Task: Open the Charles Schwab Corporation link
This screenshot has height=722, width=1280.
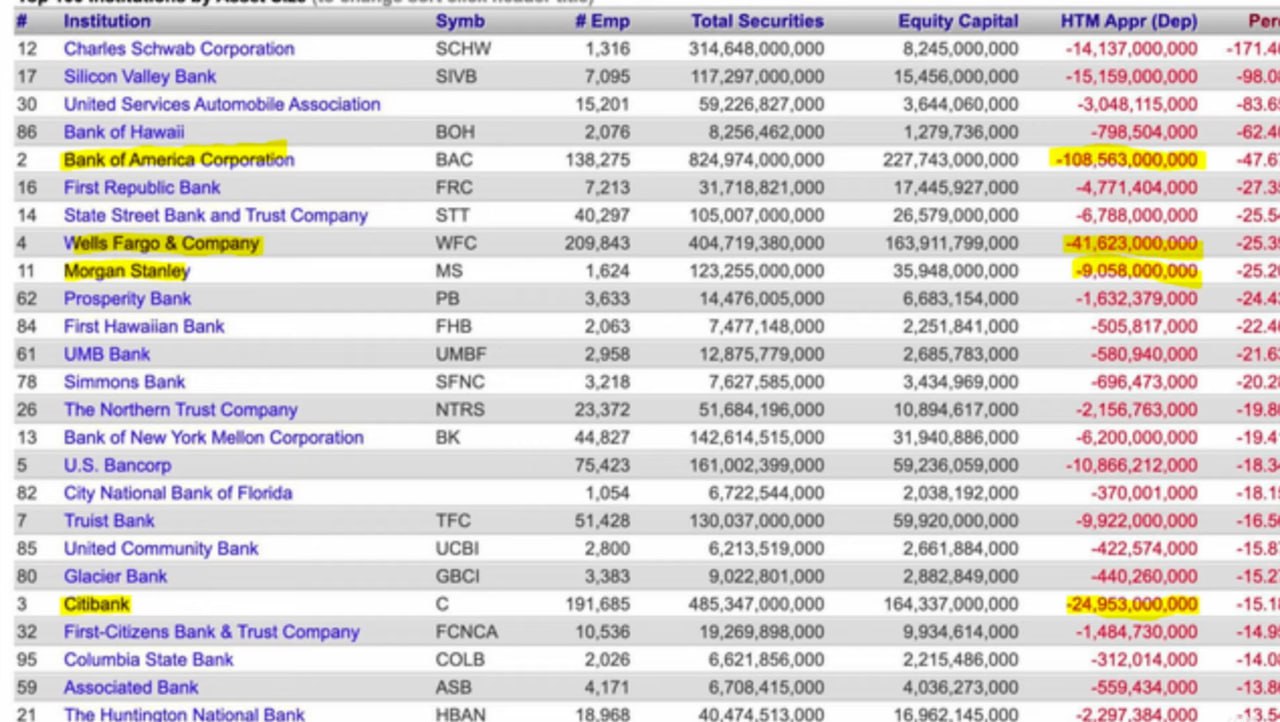Action: pos(179,48)
